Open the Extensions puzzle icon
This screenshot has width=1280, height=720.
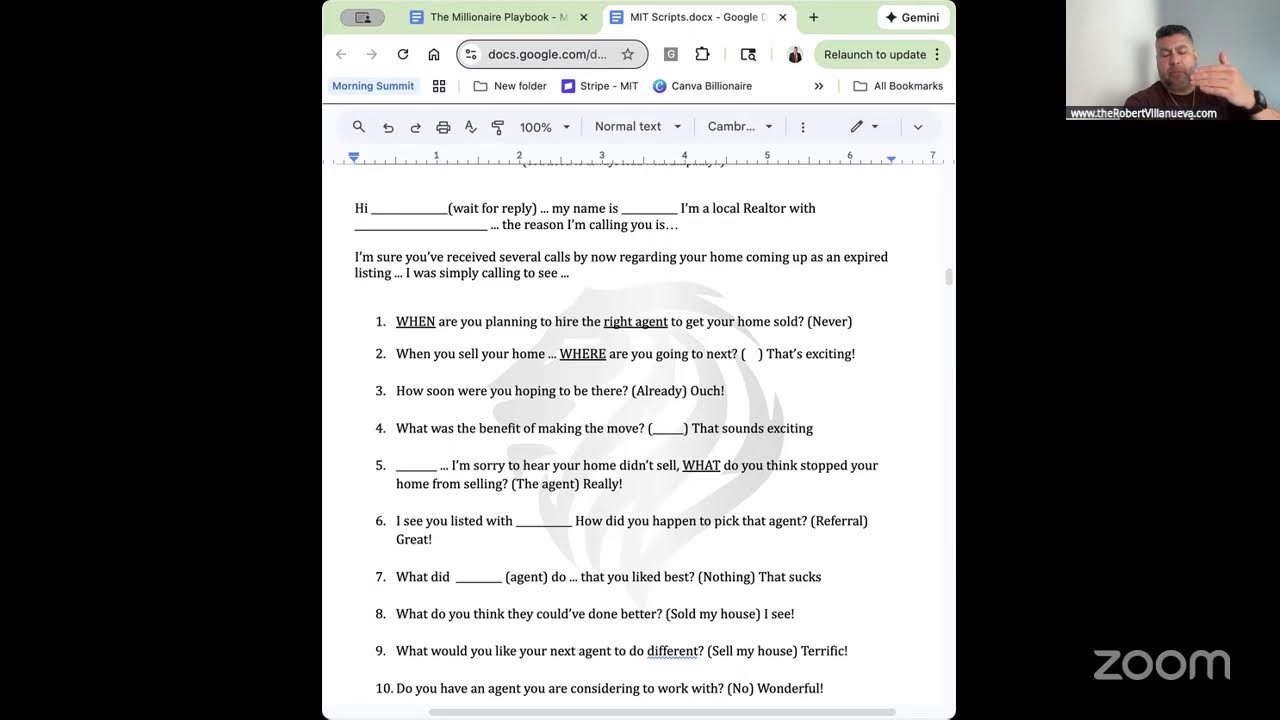[702, 54]
